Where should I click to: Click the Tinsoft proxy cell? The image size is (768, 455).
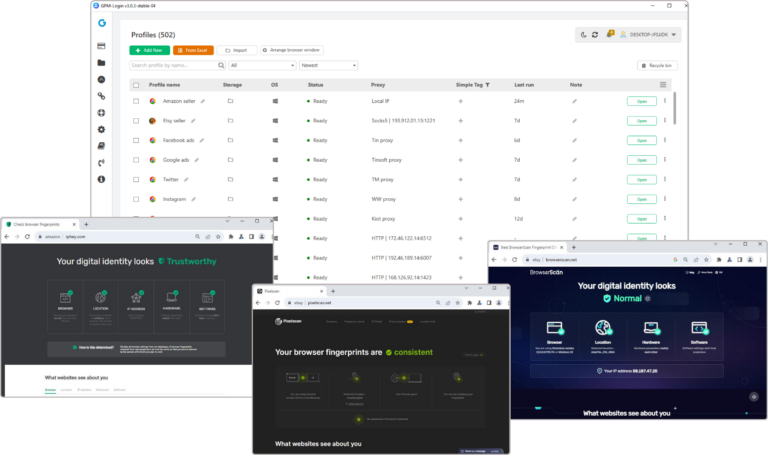pos(386,160)
